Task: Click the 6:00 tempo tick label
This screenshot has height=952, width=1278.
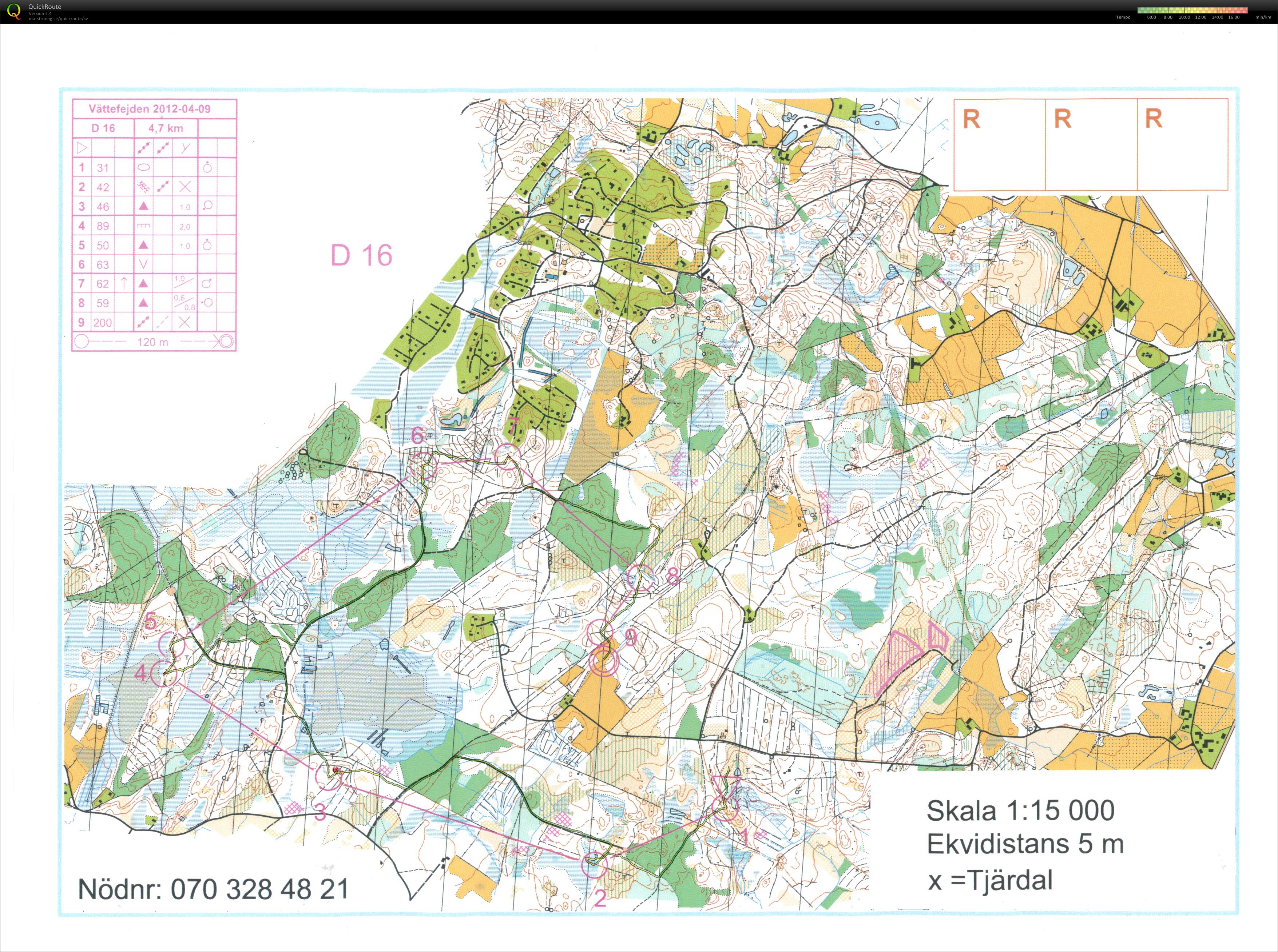Action: pos(1151,17)
